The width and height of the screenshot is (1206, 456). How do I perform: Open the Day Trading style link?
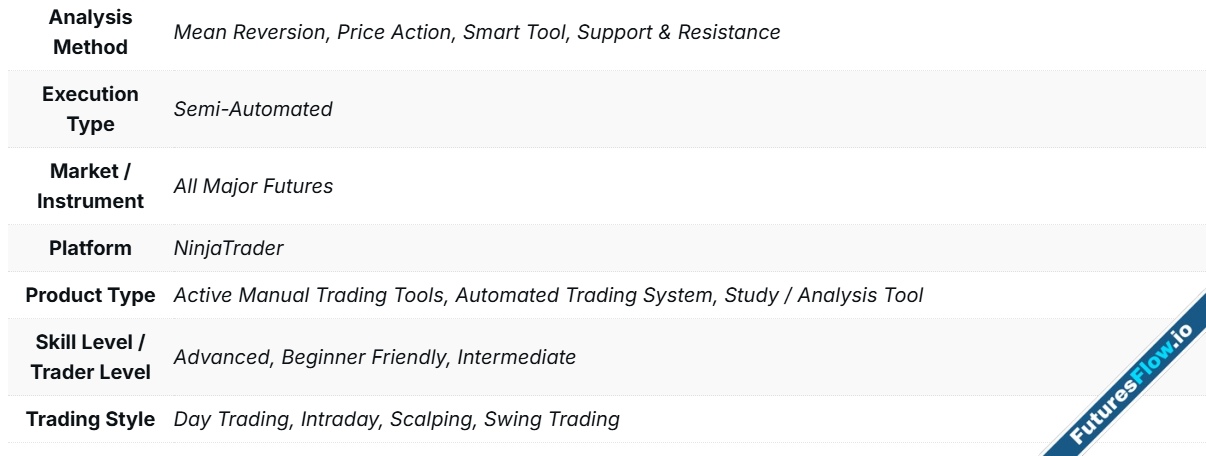pos(232,419)
